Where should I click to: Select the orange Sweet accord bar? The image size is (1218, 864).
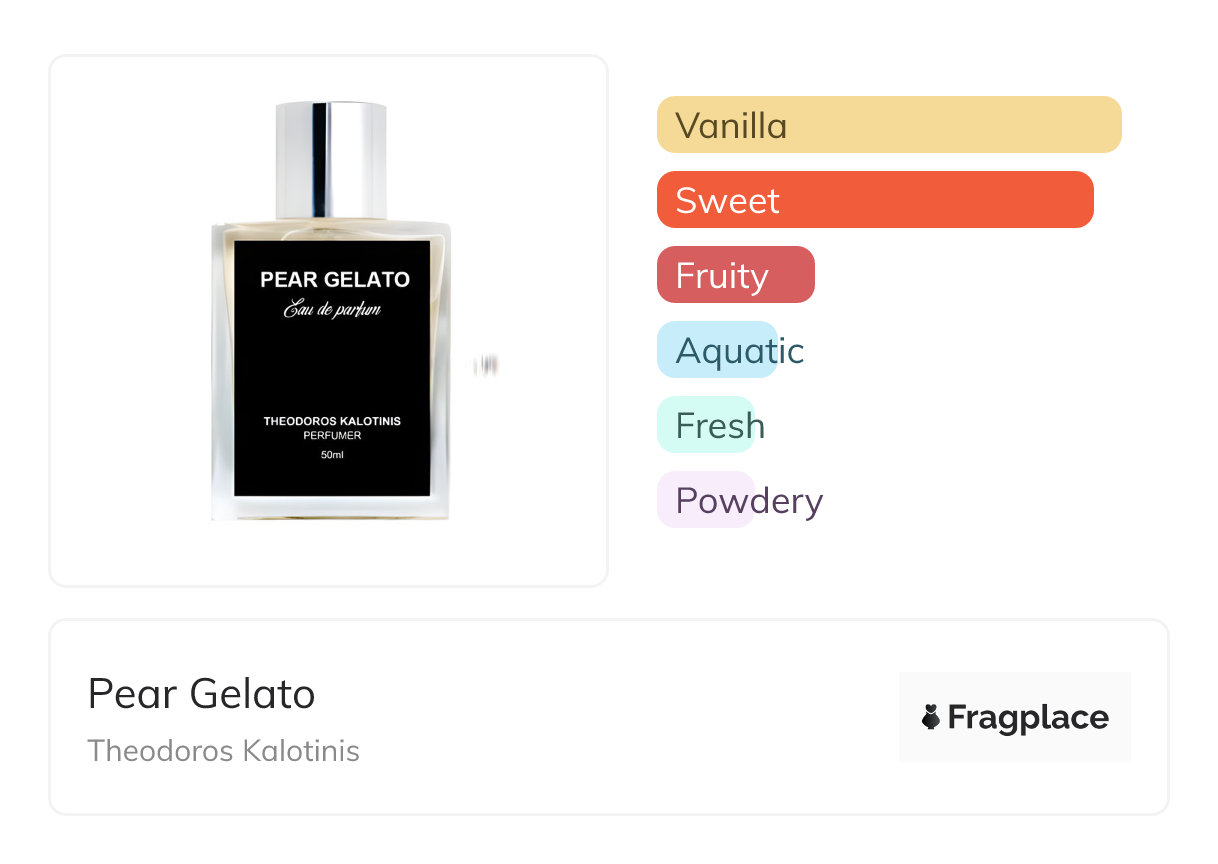[874, 200]
